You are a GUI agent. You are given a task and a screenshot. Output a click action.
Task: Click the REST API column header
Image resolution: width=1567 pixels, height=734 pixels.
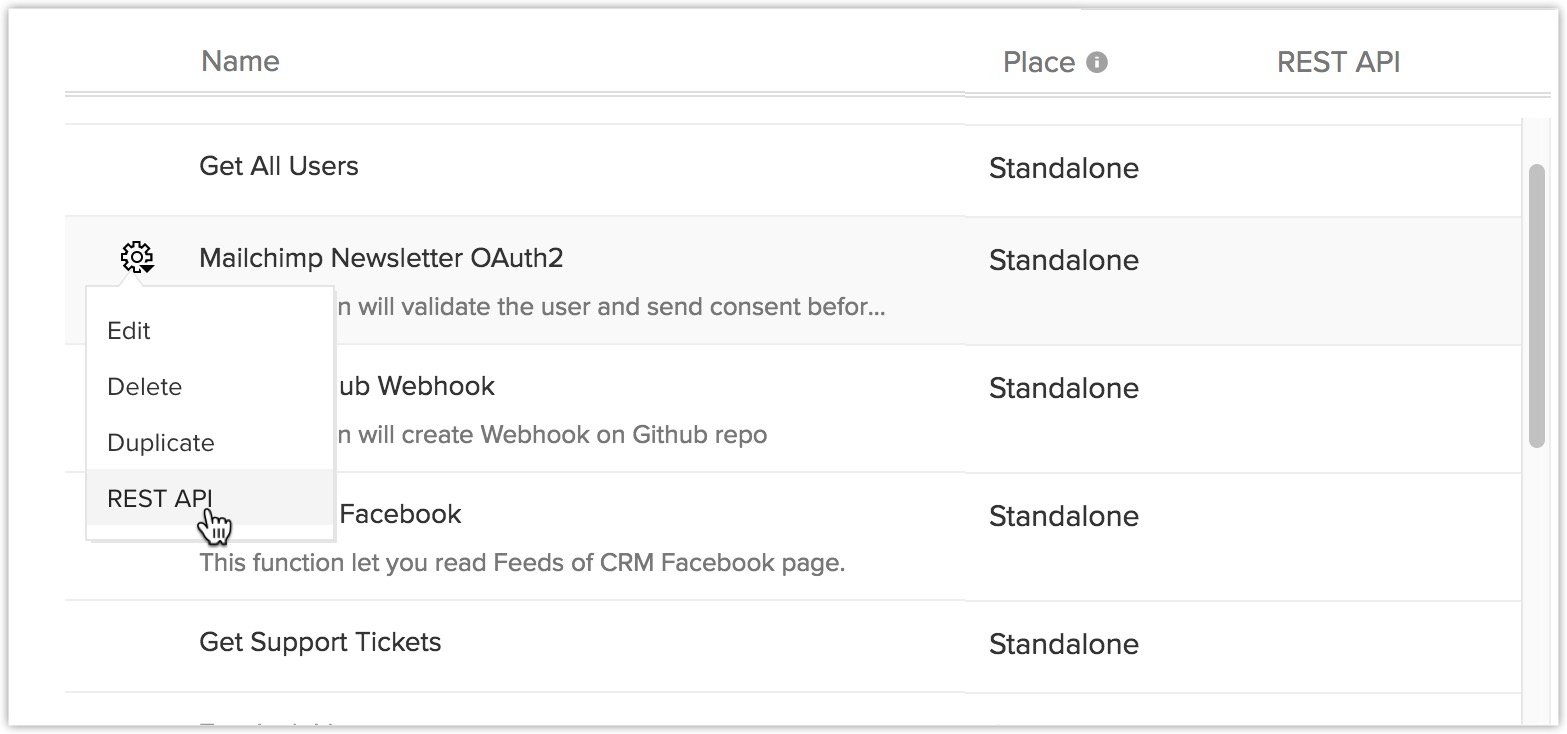[x=1338, y=62]
